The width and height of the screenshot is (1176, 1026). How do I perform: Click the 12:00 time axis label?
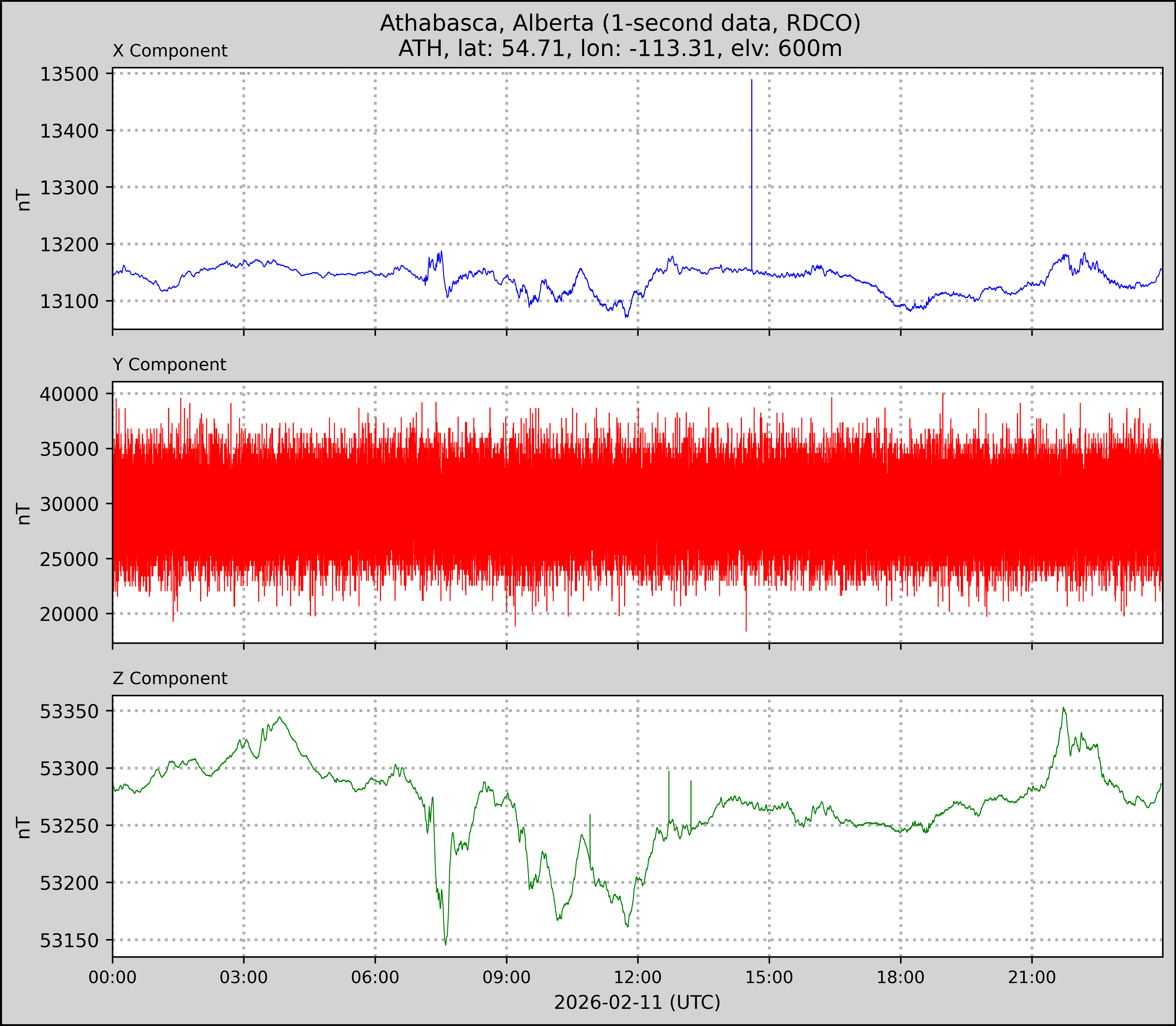pyautogui.click(x=638, y=977)
